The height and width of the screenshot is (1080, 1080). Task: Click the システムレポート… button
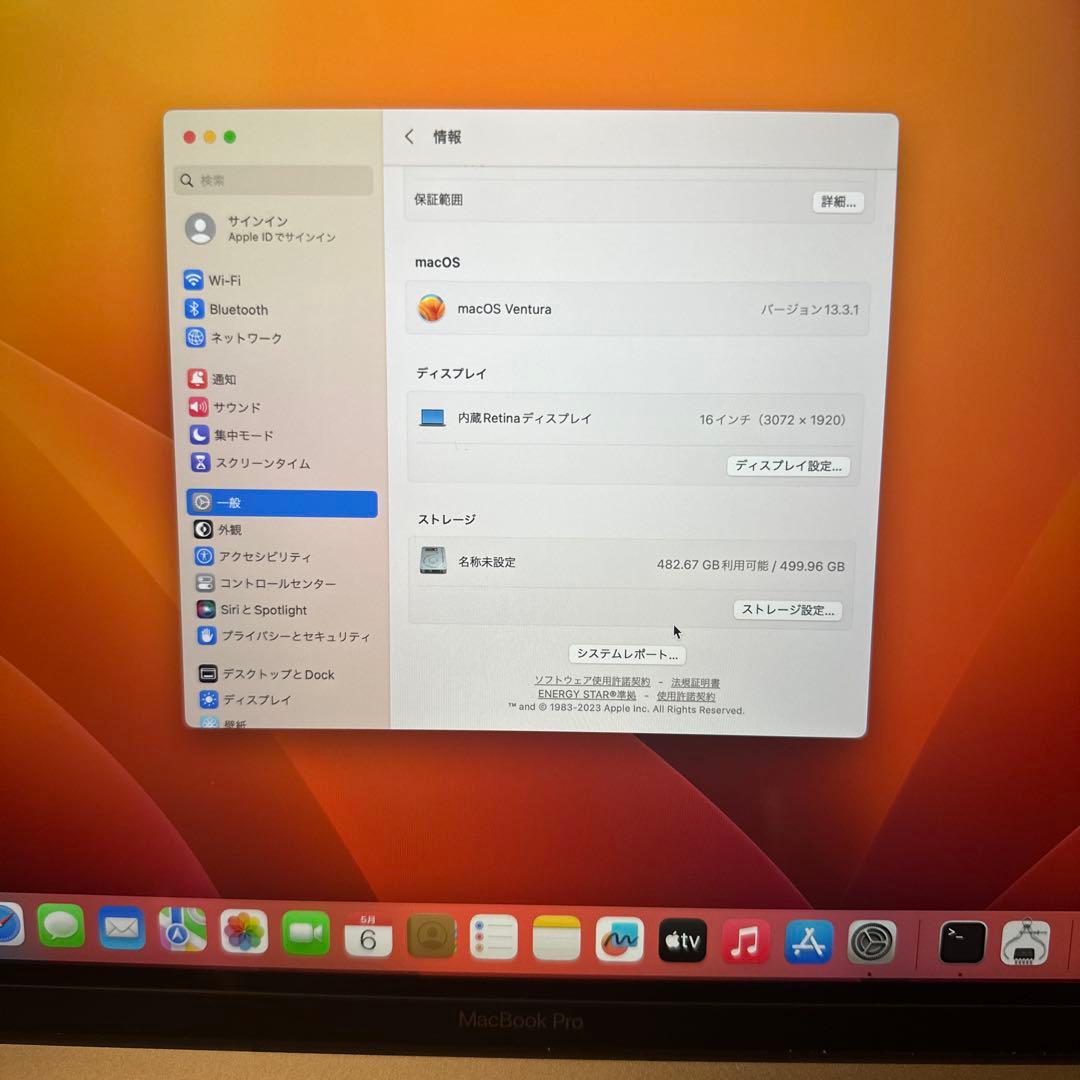pos(627,654)
